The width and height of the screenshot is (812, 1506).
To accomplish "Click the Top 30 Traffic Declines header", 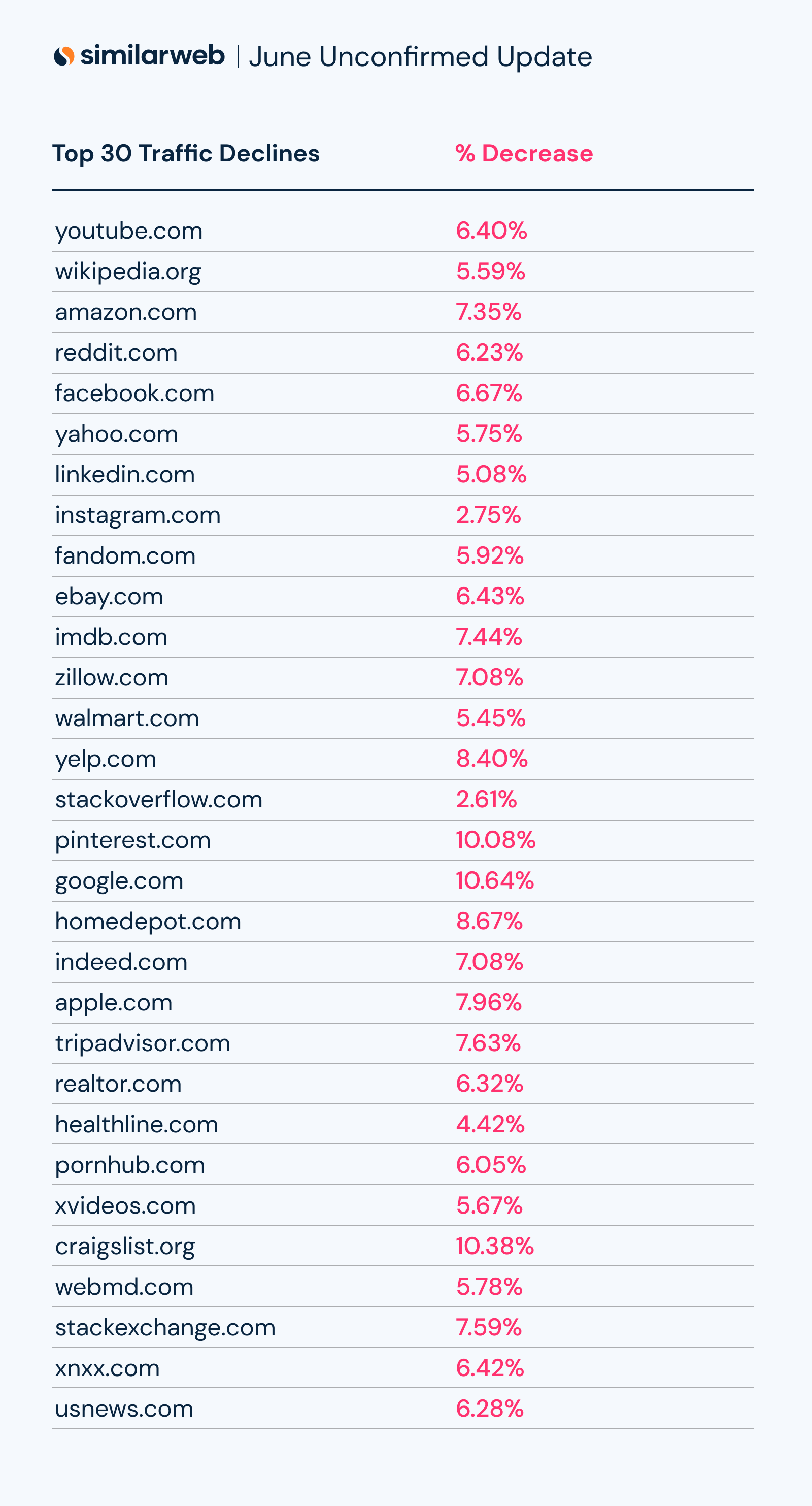I will click(186, 153).
